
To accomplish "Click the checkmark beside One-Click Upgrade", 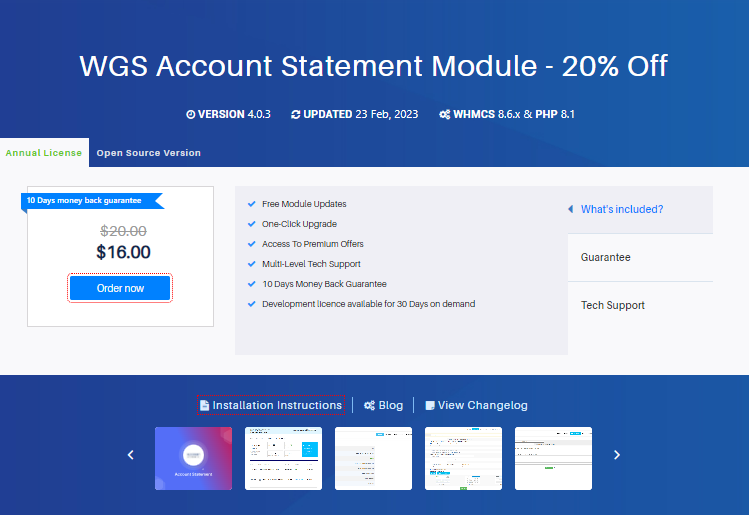I will coord(252,224).
